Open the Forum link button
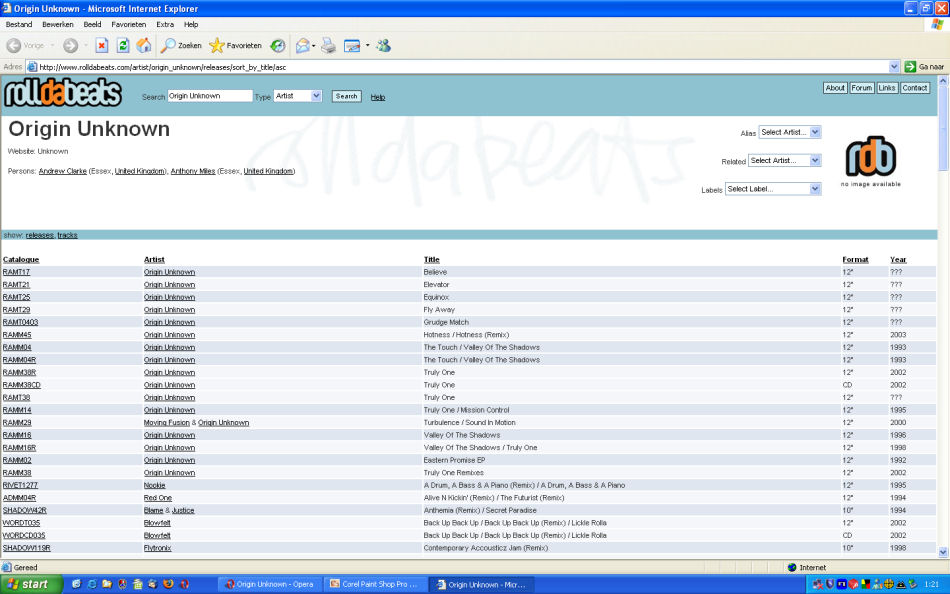 point(862,88)
